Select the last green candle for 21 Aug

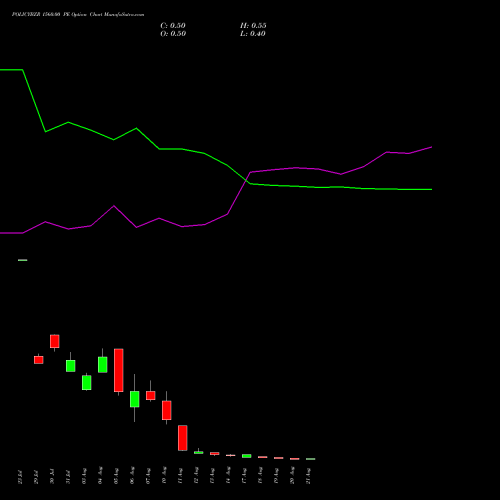coord(311,459)
